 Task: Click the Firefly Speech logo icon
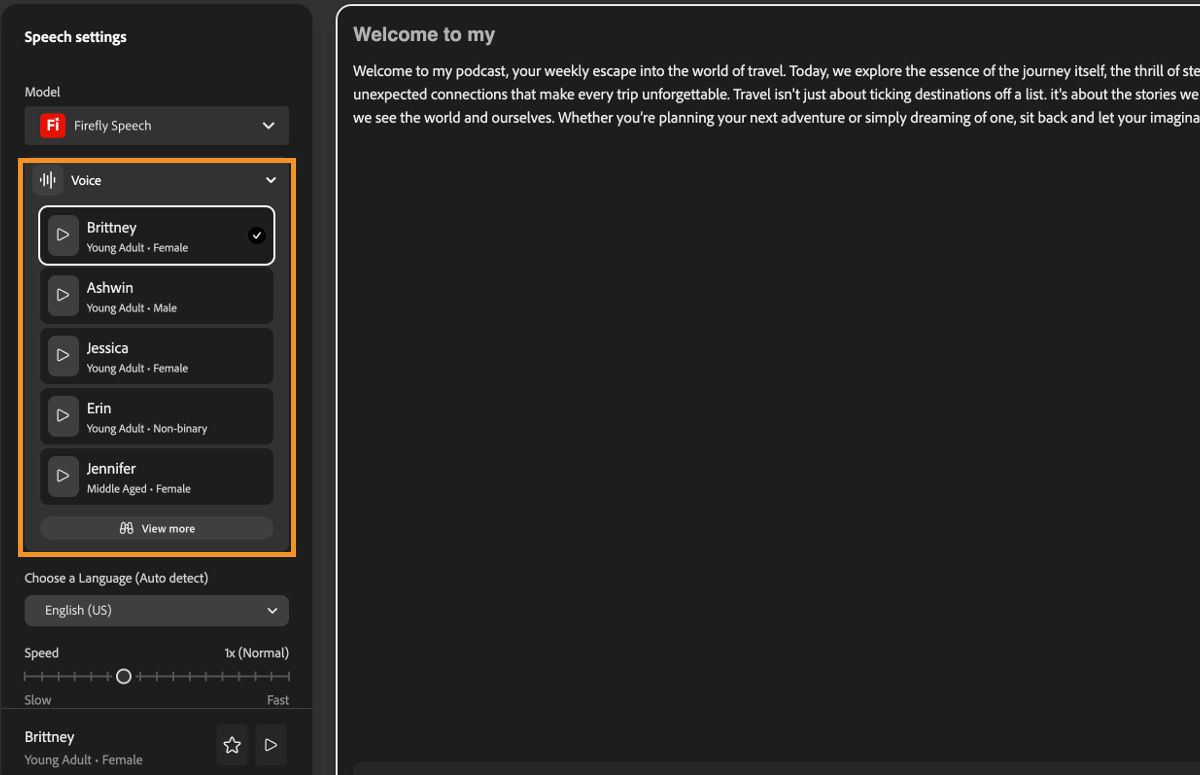click(x=50, y=125)
